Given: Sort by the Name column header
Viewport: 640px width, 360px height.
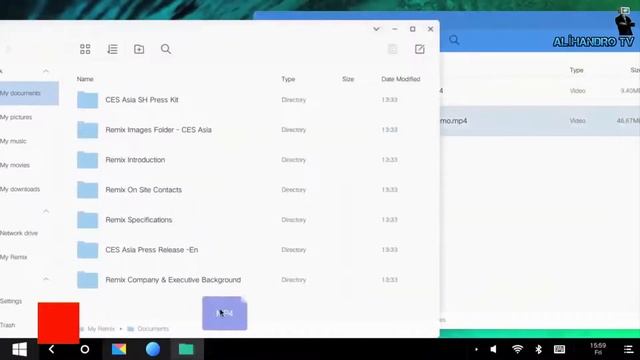Looking at the screenshot, I should (85, 79).
